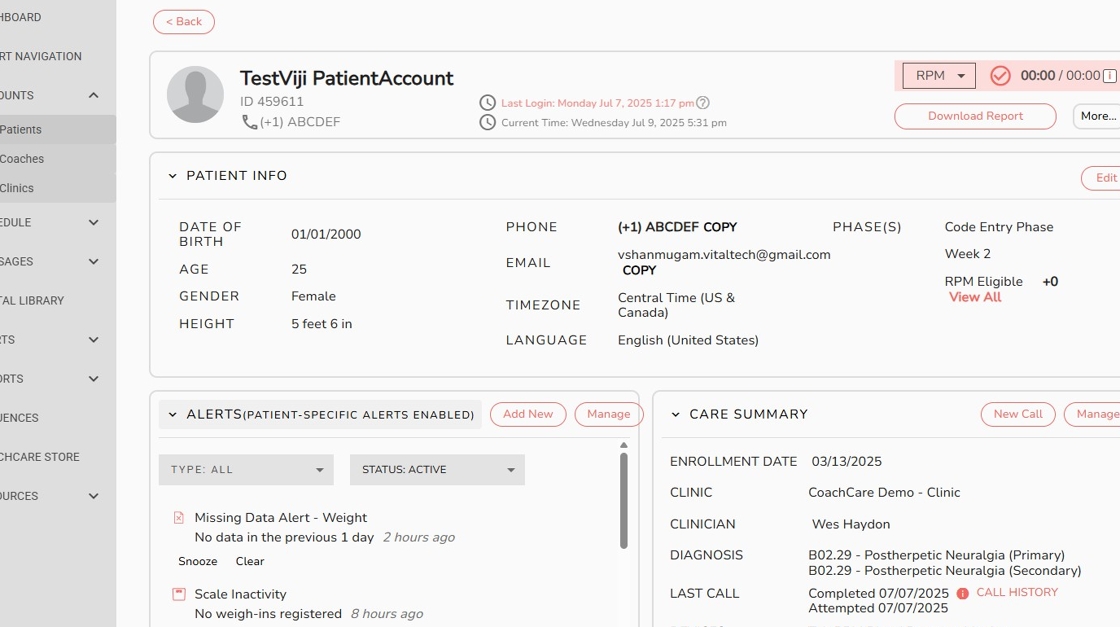Image resolution: width=1120 pixels, height=627 pixels.
Task: Click the red checkmark timer icon
Action: point(1000,76)
